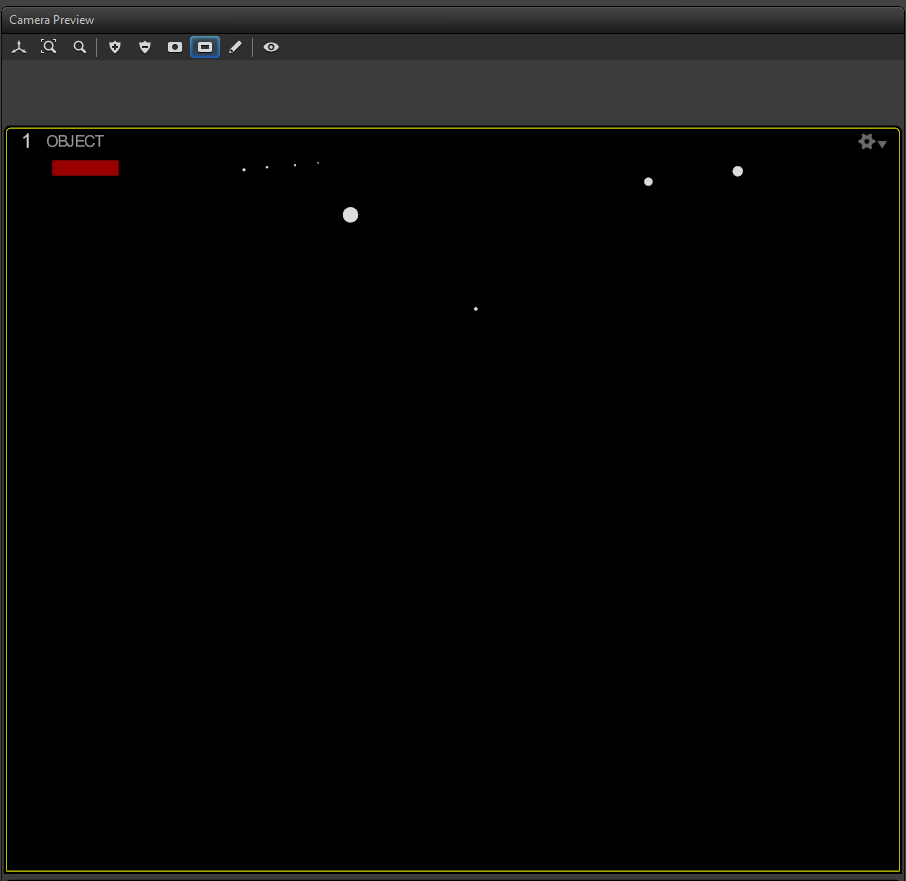Click the leftmost dot in the four-dot row
This screenshot has height=881, width=906.
(244, 170)
